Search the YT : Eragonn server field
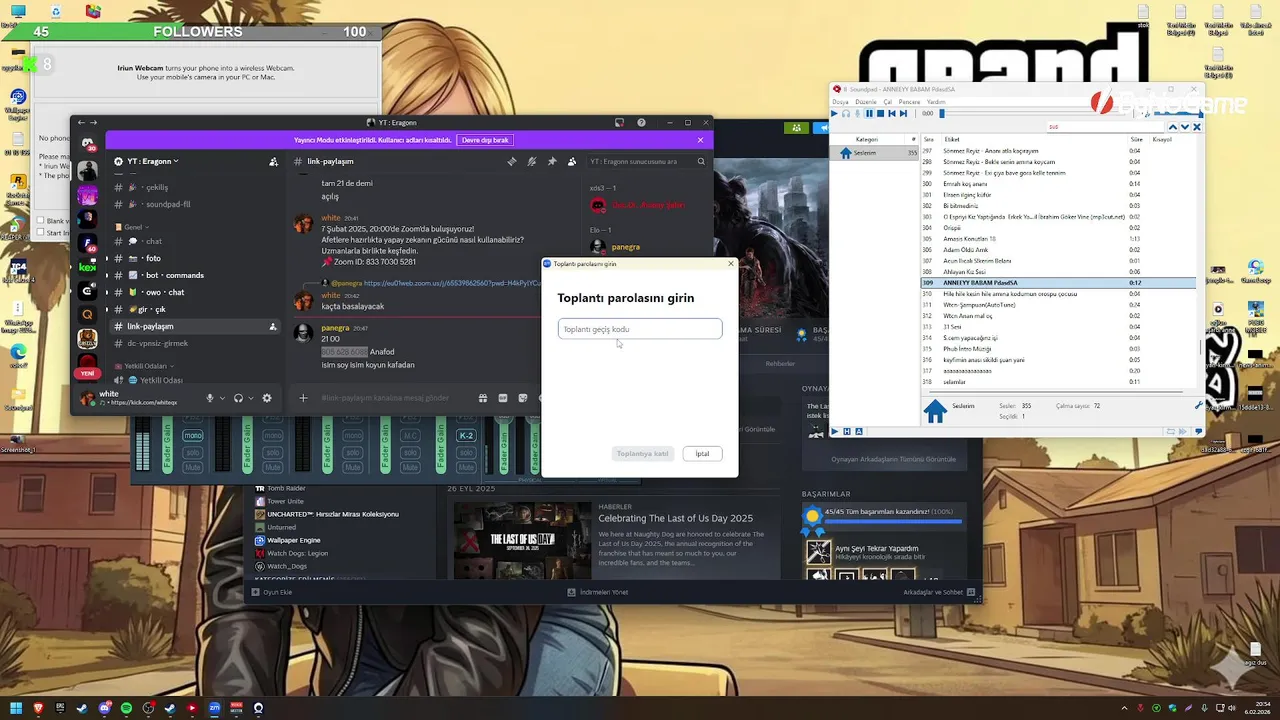The height and width of the screenshot is (720, 1280). (647, 161)
